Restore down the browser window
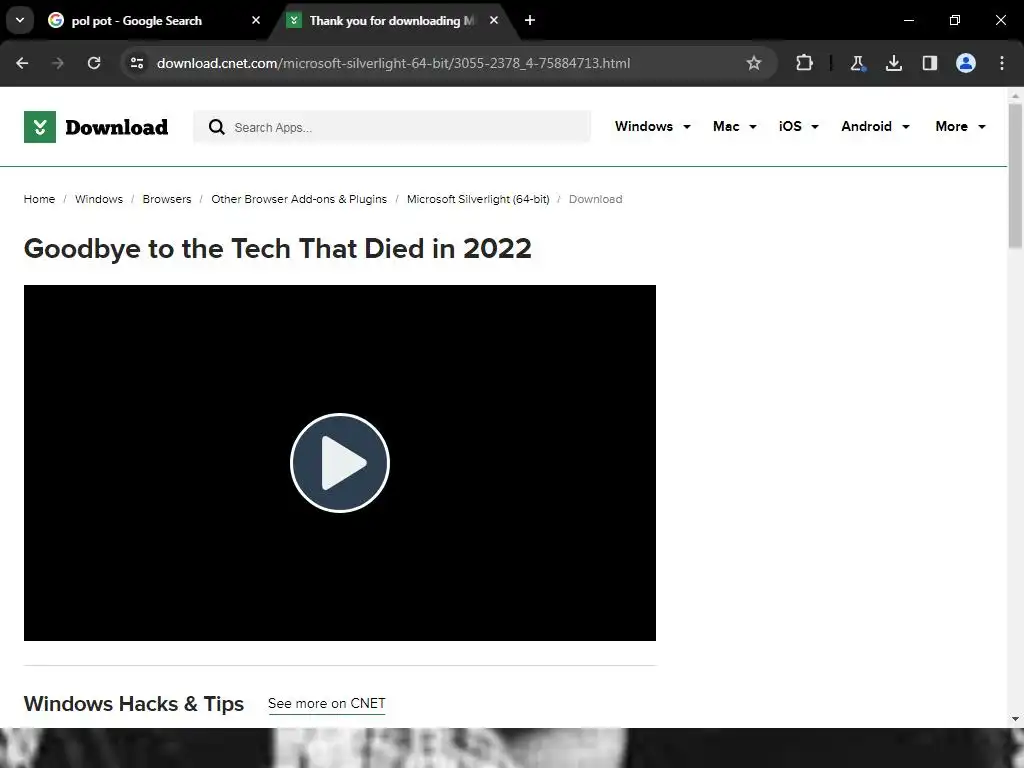This screenshot has width=1024, height=768. 955,20
